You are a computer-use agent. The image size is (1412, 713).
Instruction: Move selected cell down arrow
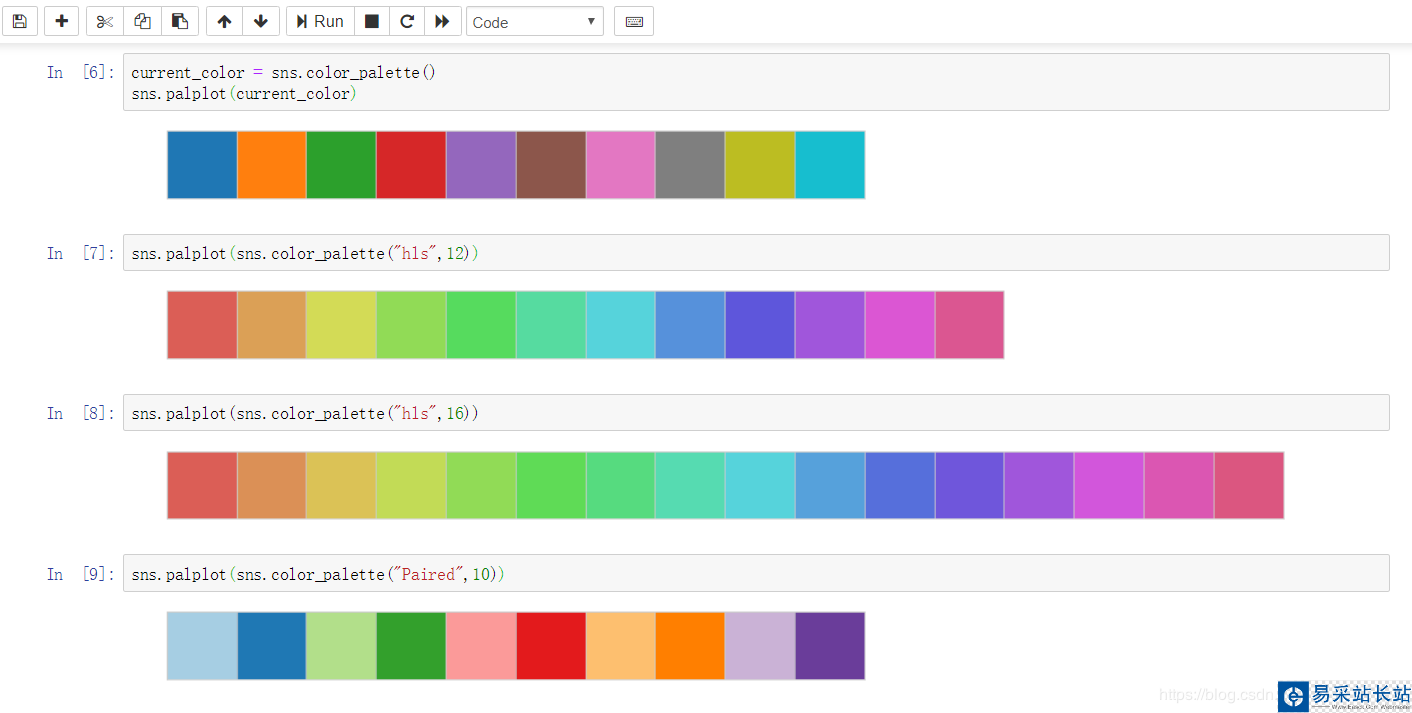coord(260,21)
